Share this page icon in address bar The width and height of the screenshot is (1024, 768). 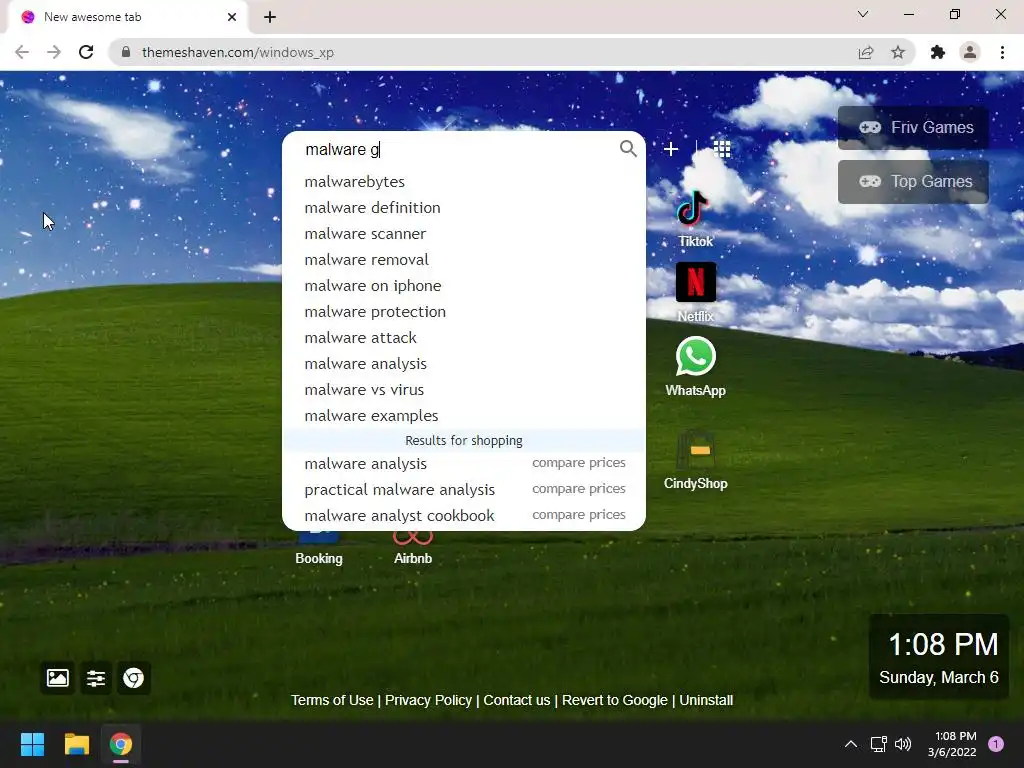[866, 52]
